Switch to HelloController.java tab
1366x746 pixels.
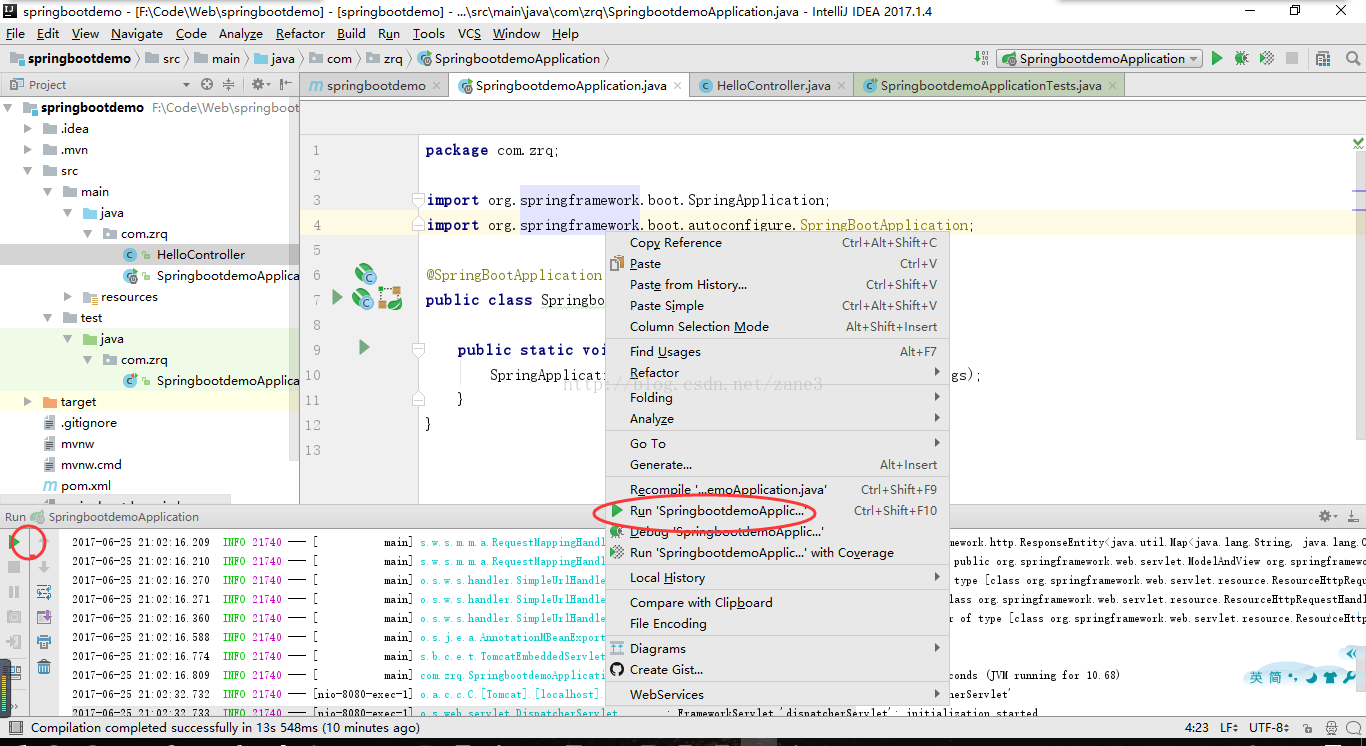(772, 85)
